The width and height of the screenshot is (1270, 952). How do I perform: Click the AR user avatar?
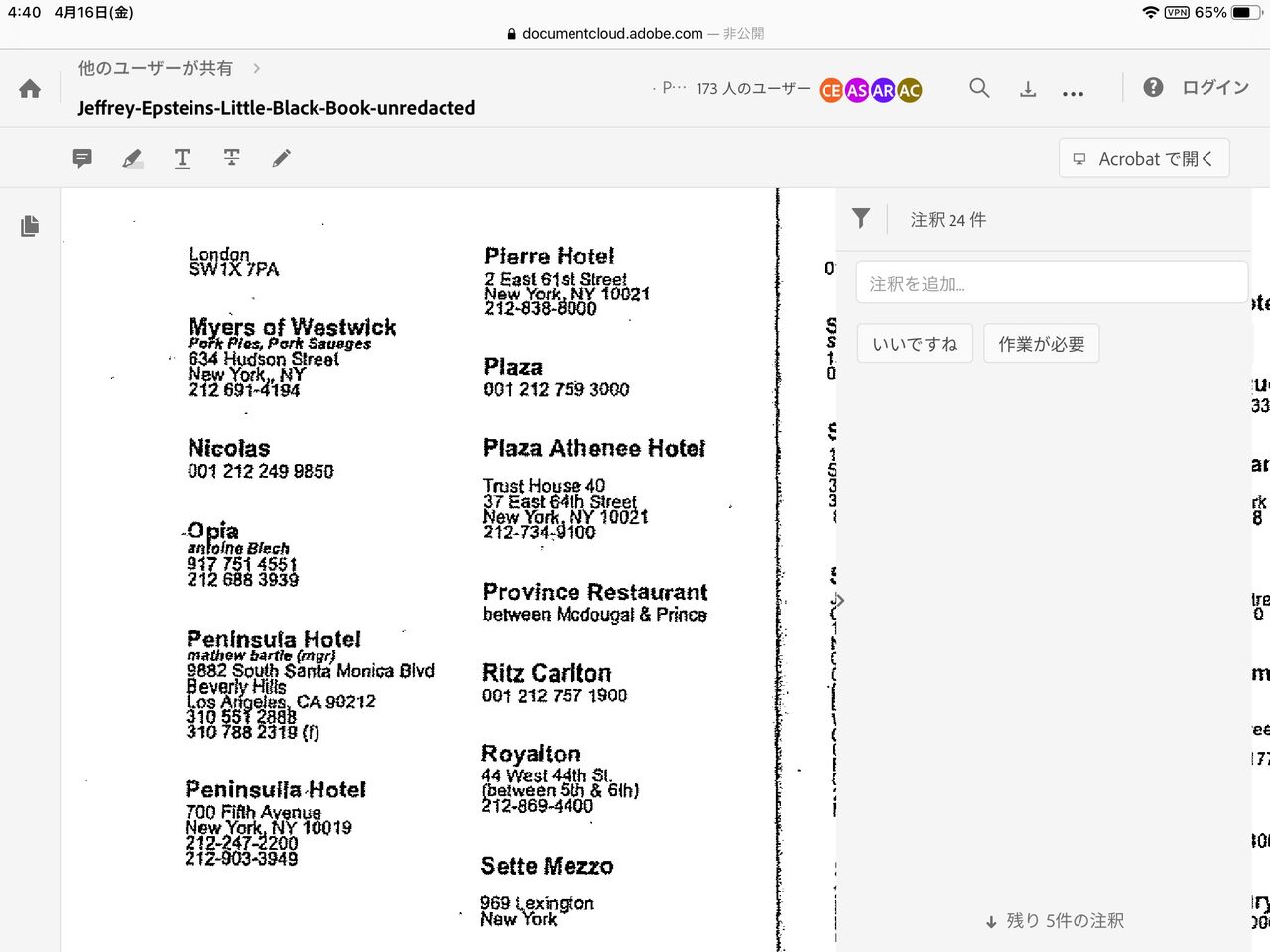pyautogui.click(x=883, y=91)
